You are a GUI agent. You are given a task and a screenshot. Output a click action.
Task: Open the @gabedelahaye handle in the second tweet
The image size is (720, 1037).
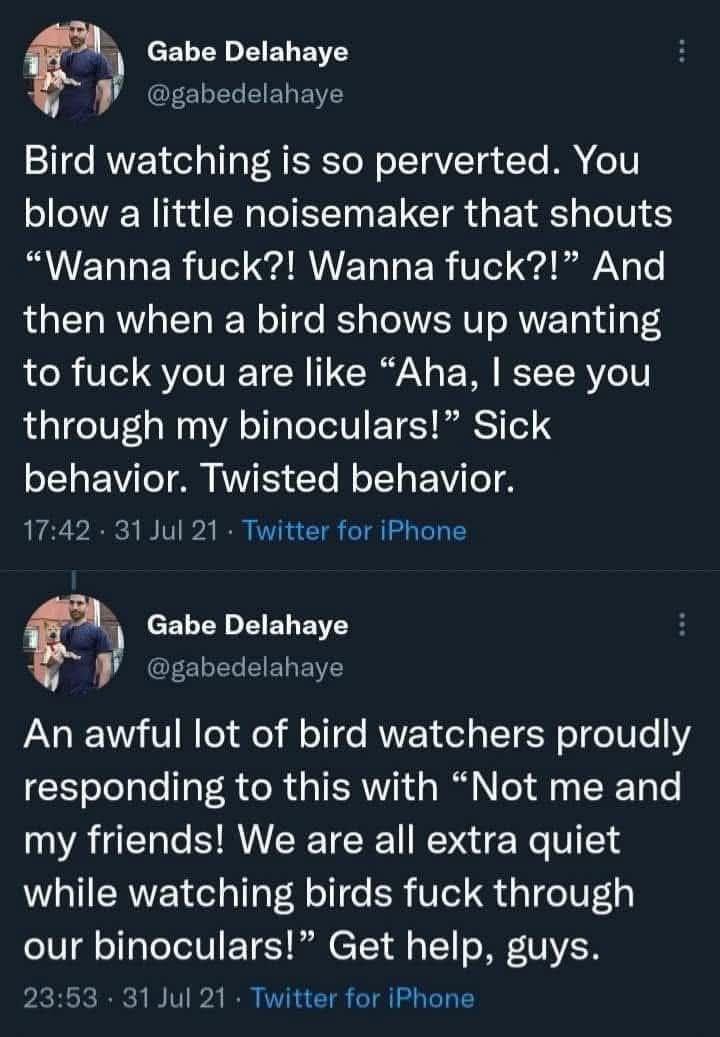point(245,667)
